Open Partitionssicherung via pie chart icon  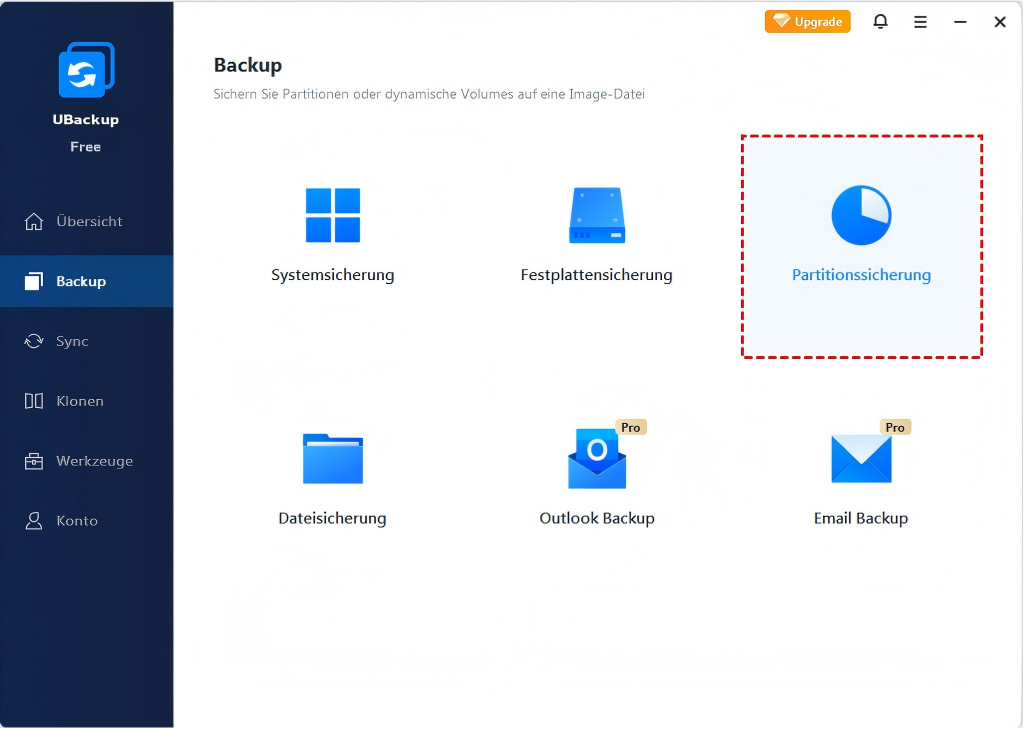point(861,215)
